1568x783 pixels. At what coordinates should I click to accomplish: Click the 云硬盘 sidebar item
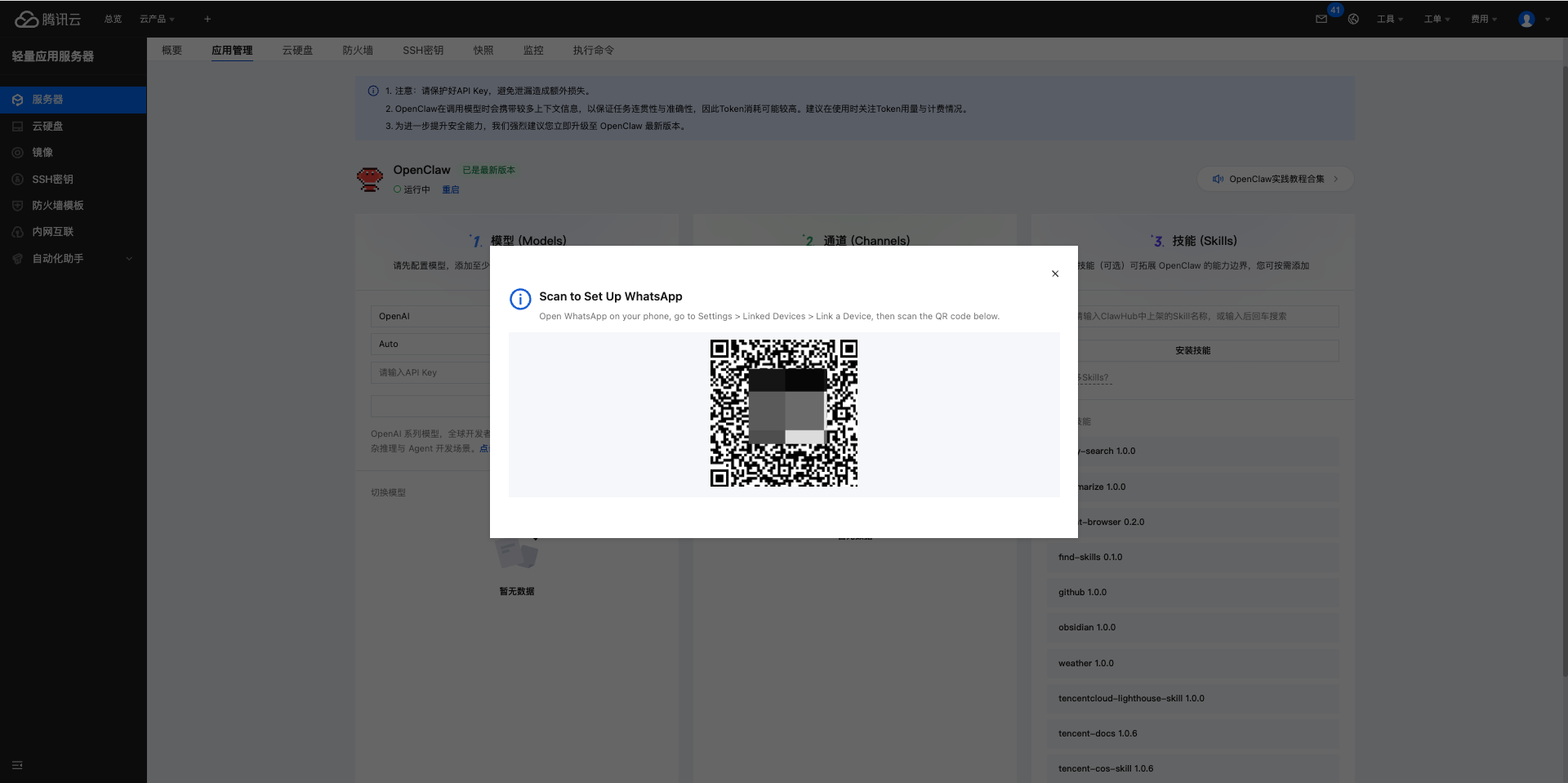pyautogui.click(x=47, y=127)
